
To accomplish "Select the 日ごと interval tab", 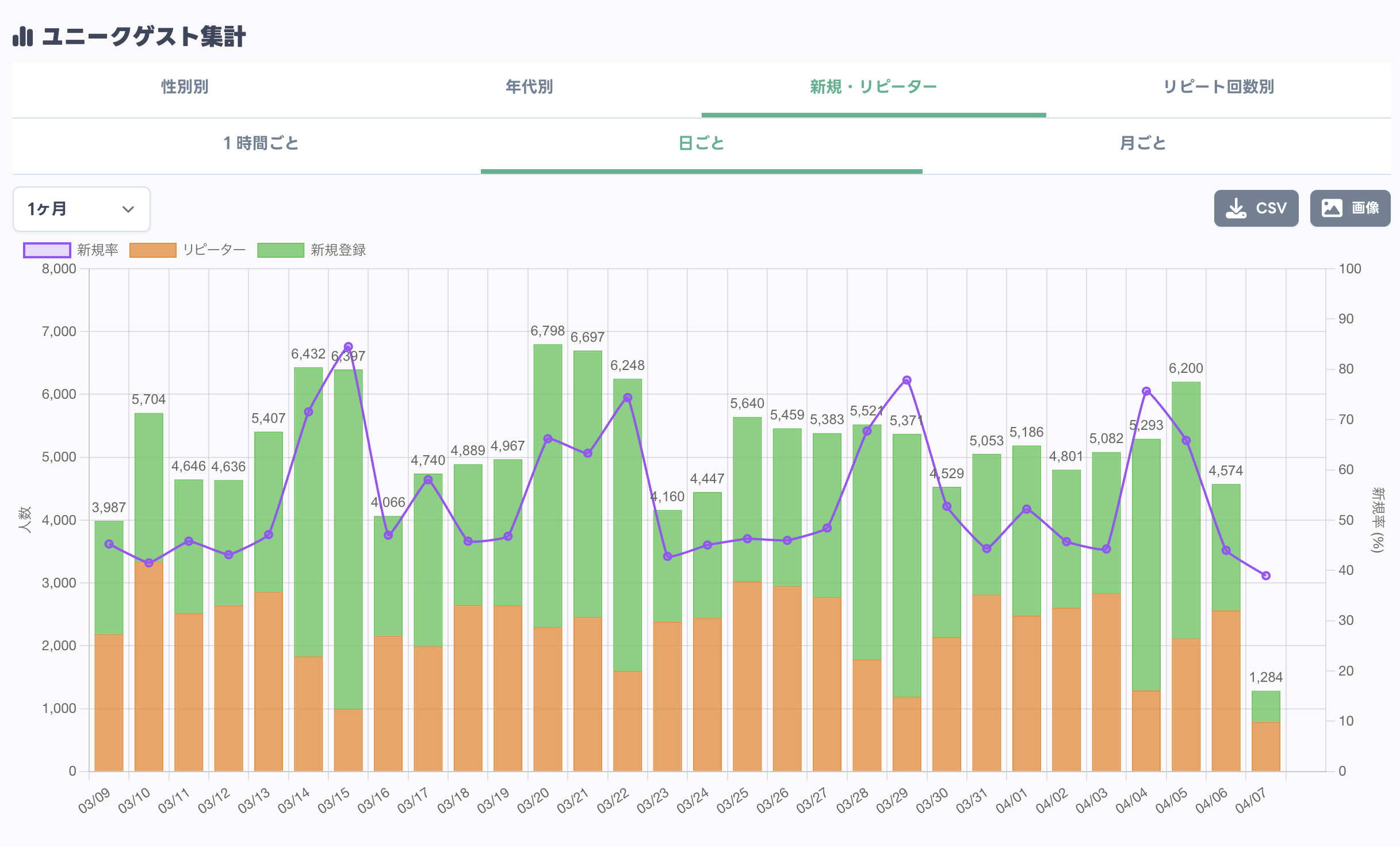I will pyautogui.click(x=701, y=143).
